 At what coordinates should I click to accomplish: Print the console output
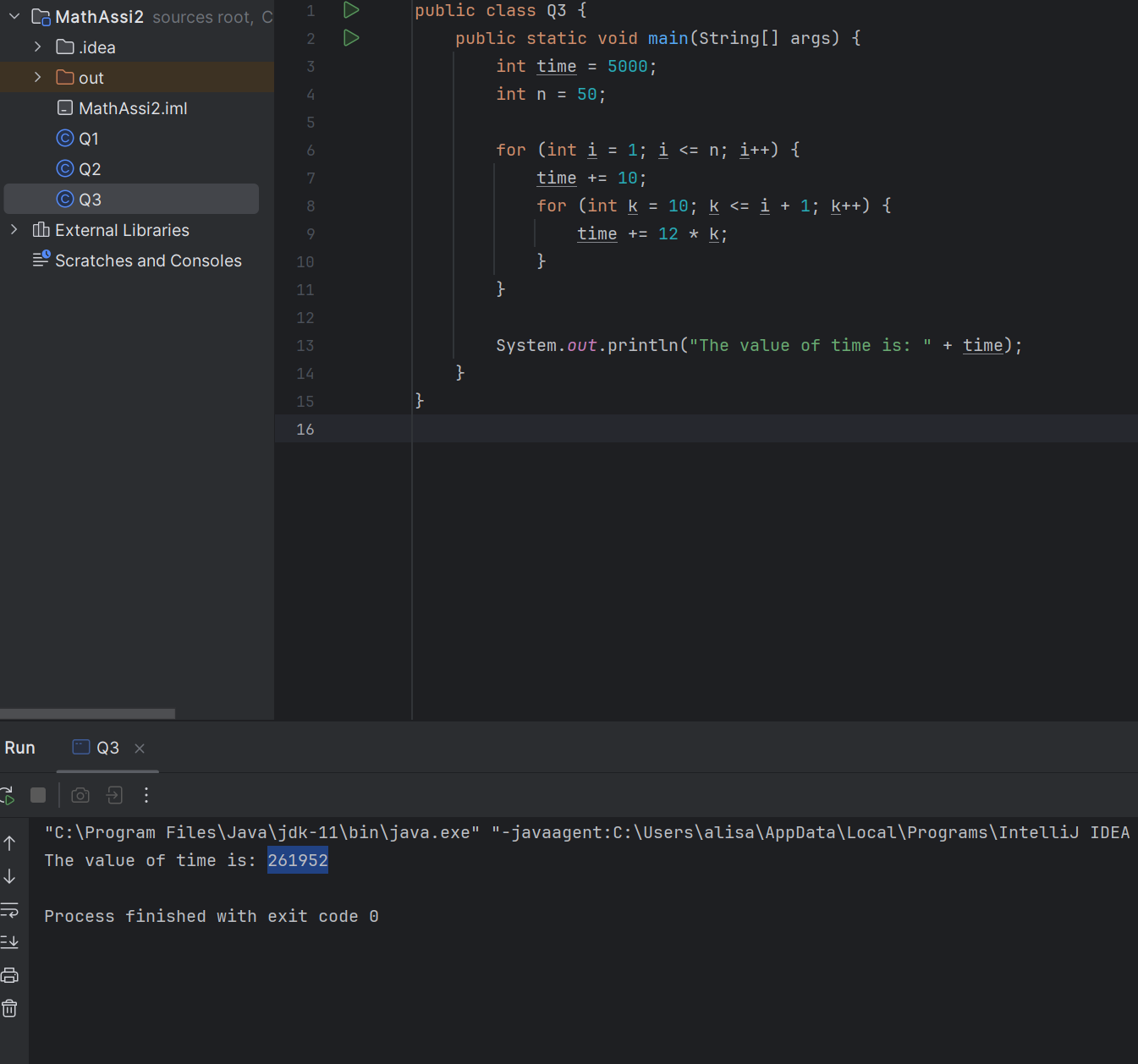point(10,975)
